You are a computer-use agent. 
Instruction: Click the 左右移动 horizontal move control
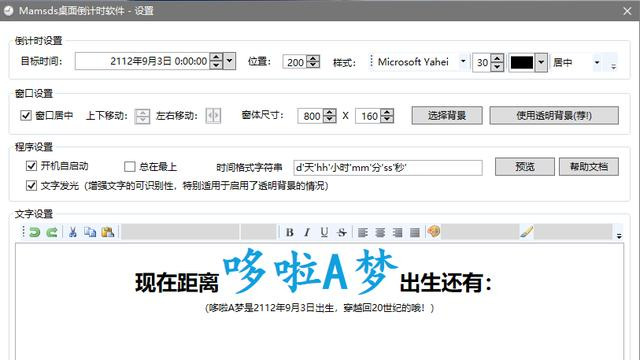point(213,116)
